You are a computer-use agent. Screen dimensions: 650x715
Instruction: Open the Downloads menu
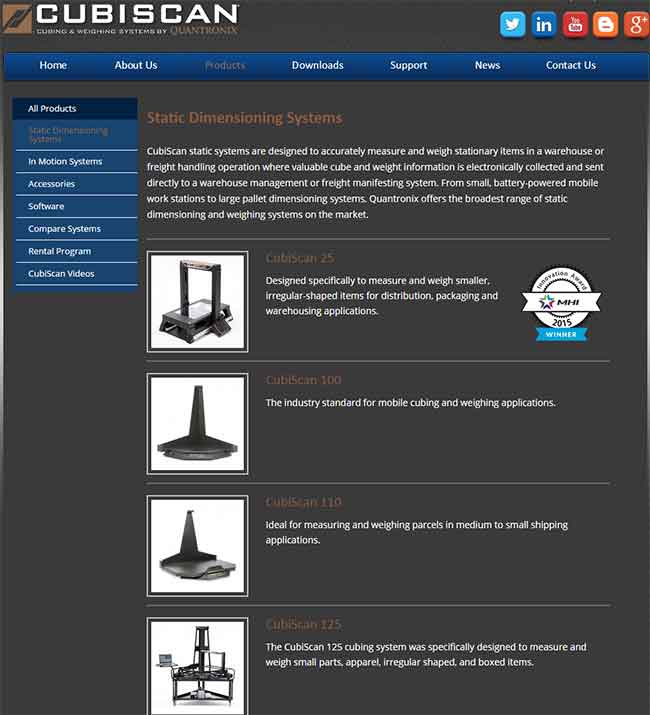(317, 65)
